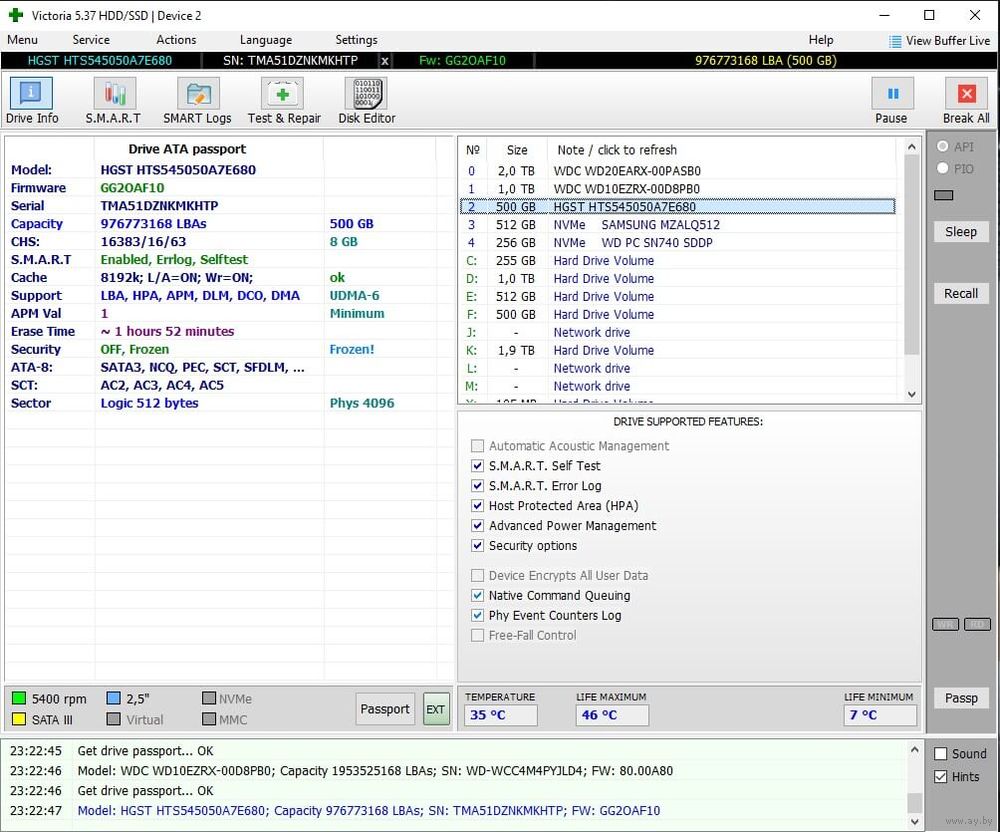Click the green 5400 rpm indicator

click(x=18, y=699)
